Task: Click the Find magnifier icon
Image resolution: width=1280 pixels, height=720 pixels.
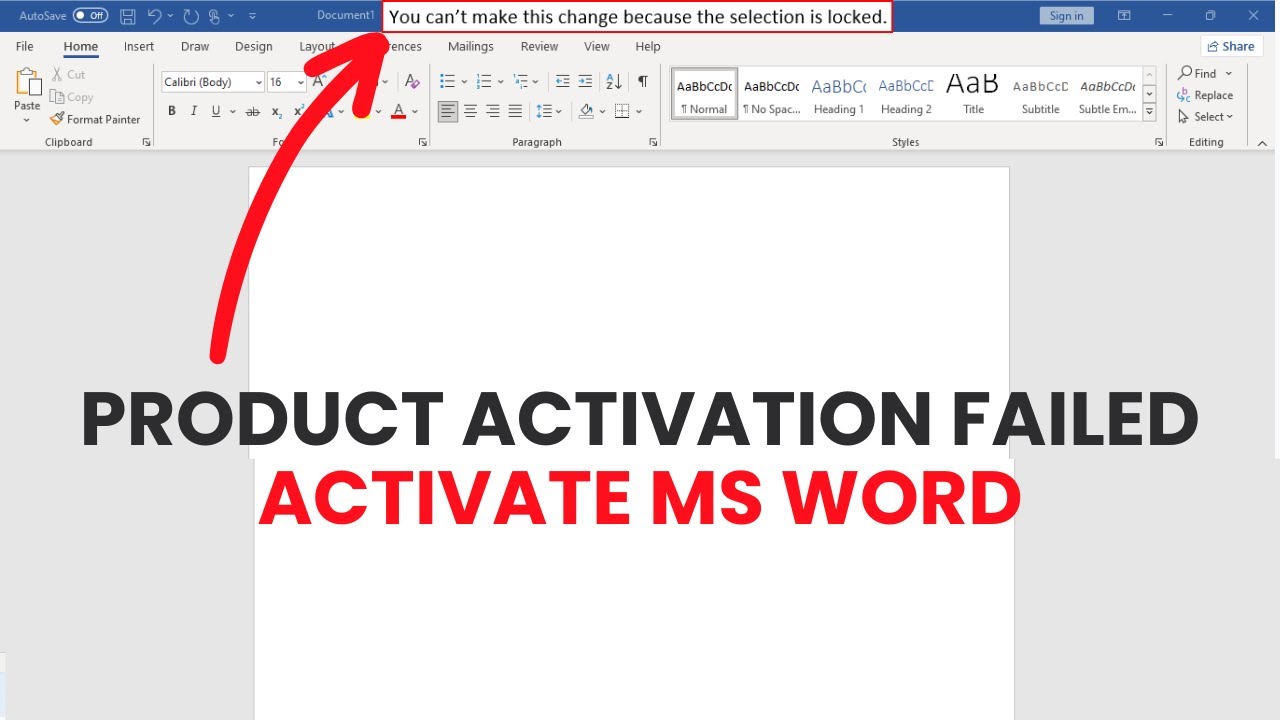Action: pos(1185,73)
